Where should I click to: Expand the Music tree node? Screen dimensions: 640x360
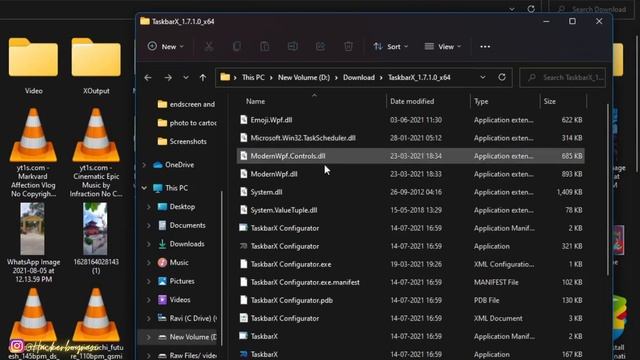point(149,262)
